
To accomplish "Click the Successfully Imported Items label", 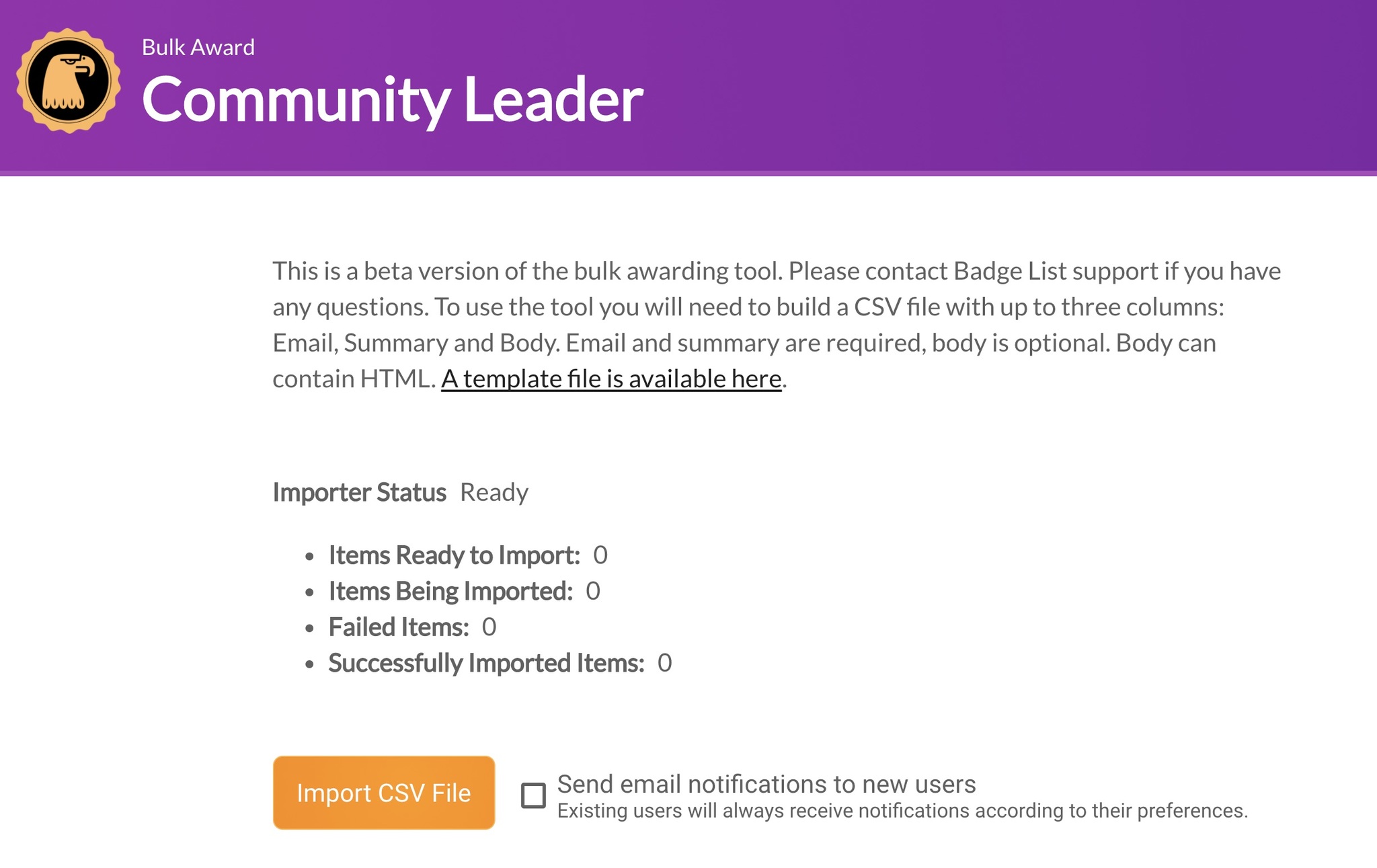I will [486, 663].
